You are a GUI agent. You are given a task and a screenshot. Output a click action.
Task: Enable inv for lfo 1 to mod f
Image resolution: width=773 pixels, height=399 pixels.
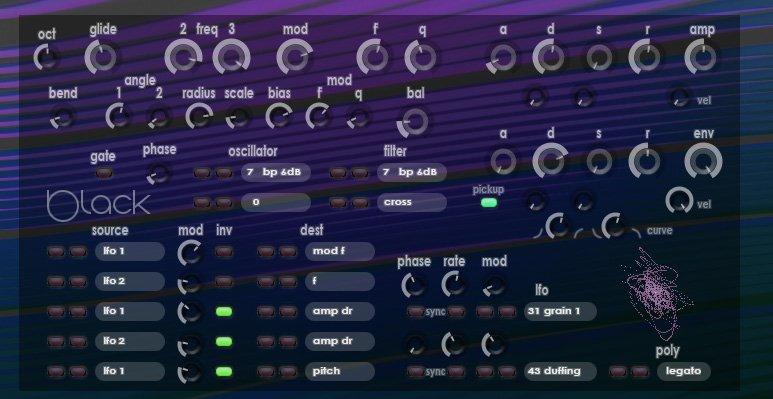click(x=224, y=252)
